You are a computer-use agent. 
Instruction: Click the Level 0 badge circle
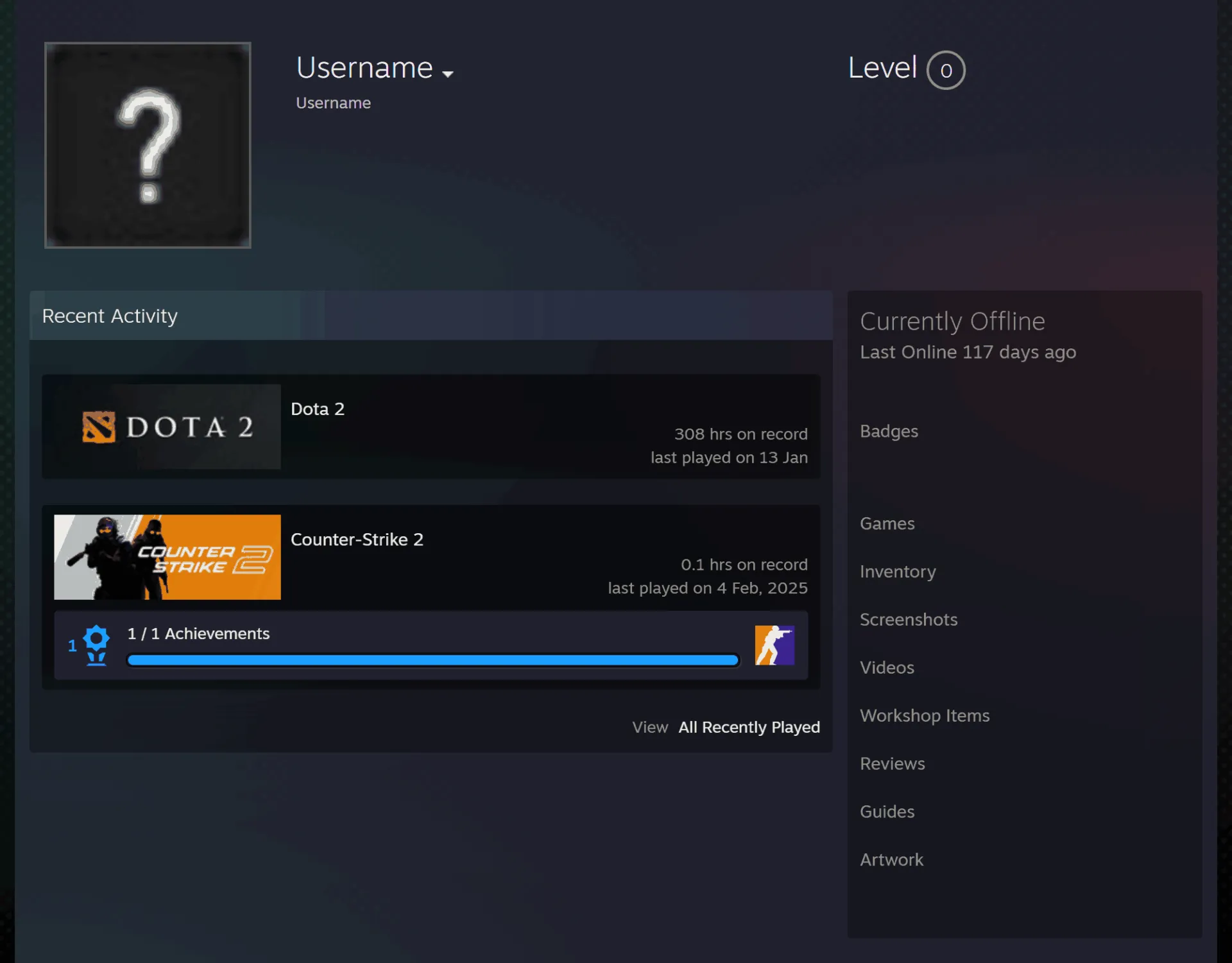click(x=946, y=70)
